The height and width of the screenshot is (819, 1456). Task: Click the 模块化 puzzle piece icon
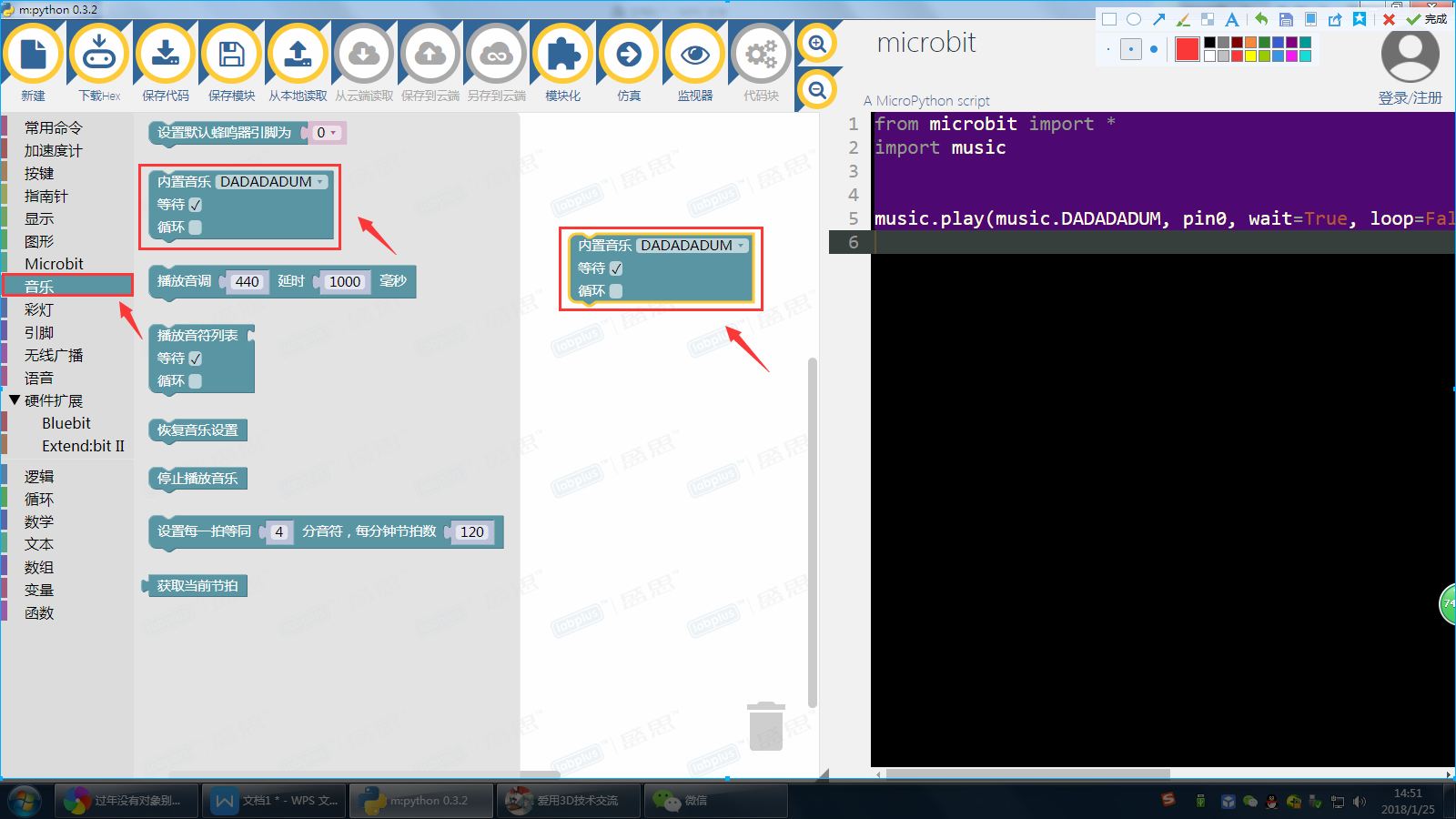562,55
